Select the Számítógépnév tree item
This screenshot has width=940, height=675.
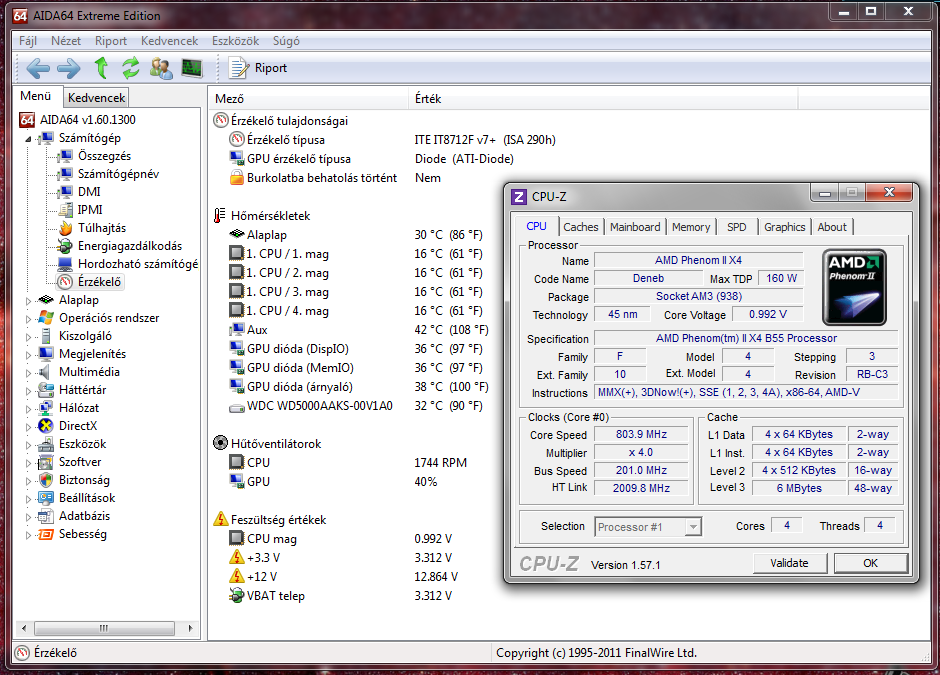(x=118, y=174)
